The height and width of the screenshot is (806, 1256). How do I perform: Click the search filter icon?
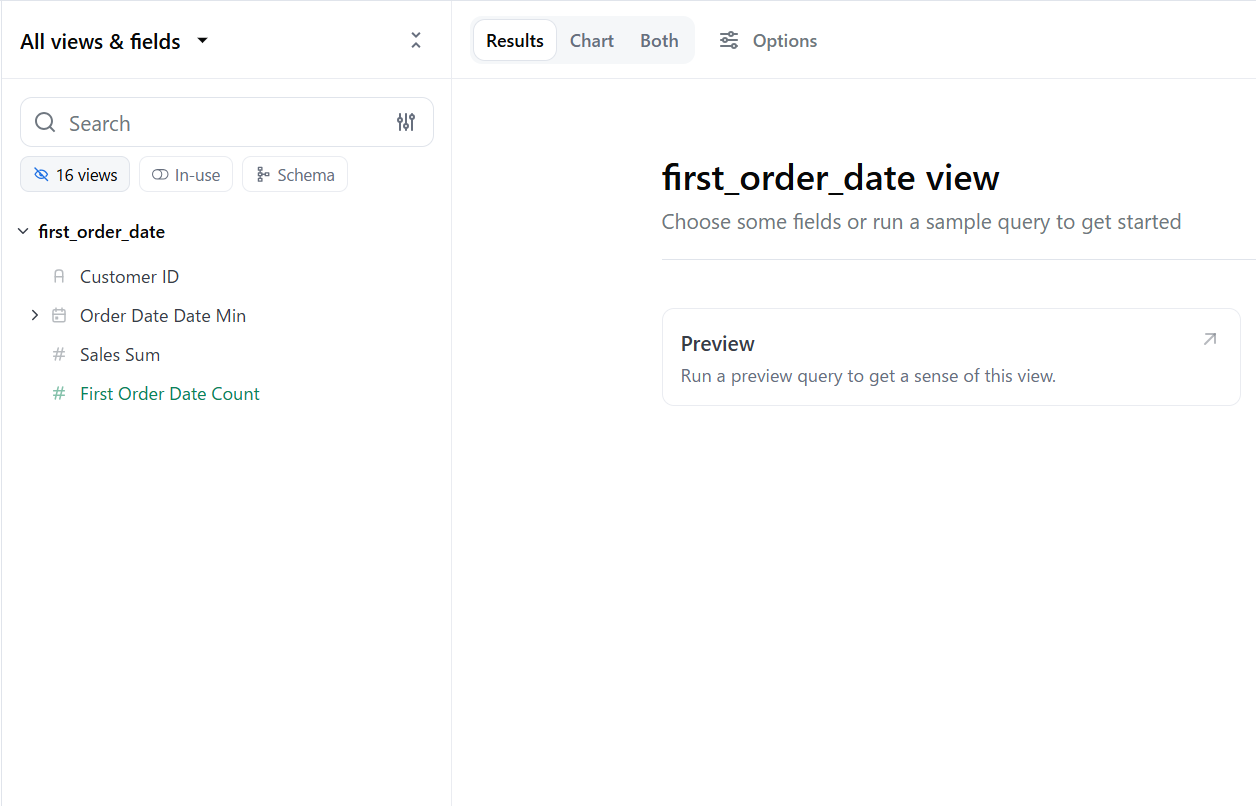click(406, 121)
